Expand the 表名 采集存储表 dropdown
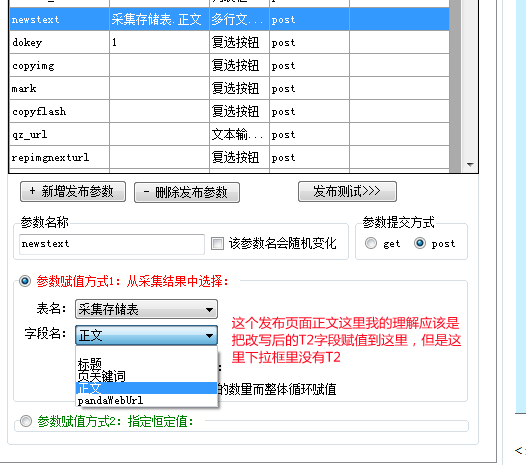Image resolution: width=526 pixels, height=465 pixels. pyautogui.click(x=146, y=309)
